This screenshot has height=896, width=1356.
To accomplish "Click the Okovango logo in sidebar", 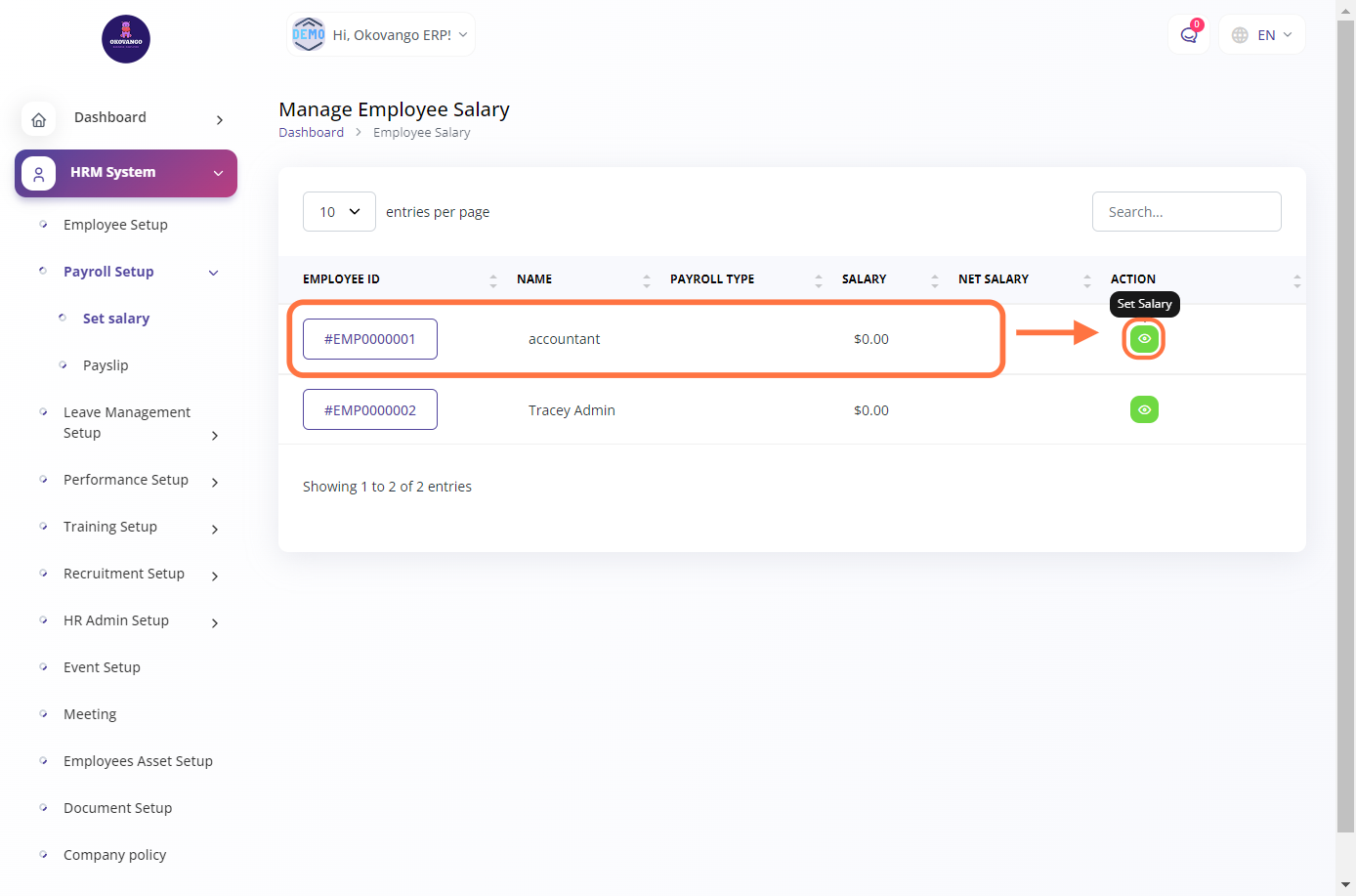I will coord(126,39).
